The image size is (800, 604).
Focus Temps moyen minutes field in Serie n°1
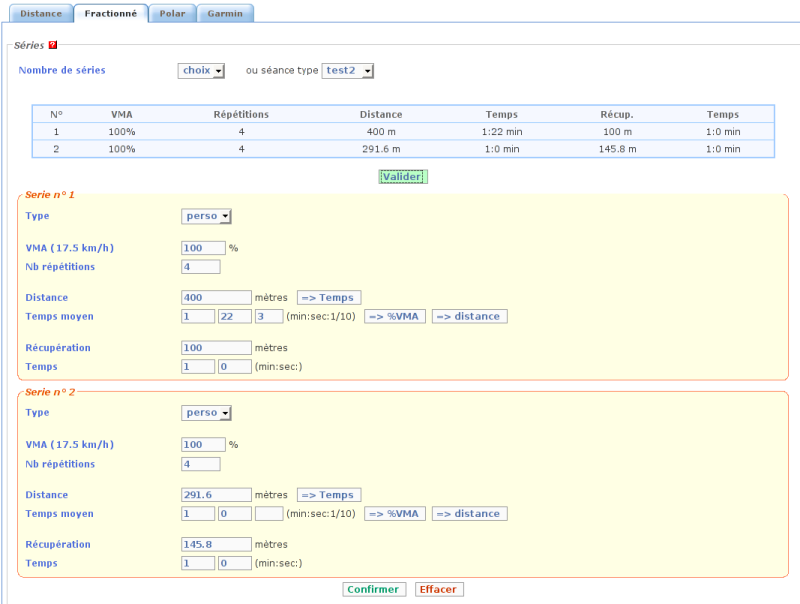point(198,316)
